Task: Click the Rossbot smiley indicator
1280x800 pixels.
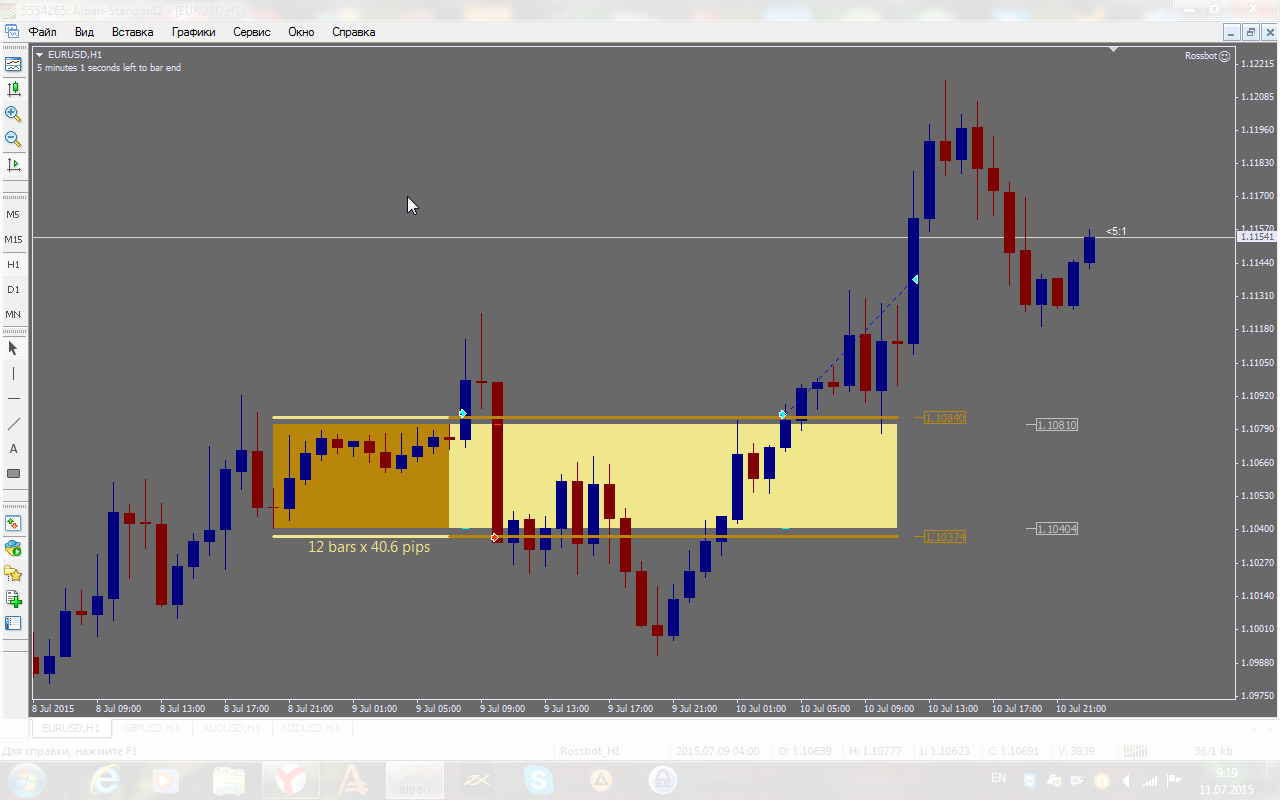Action: [x=1225, y=56]
